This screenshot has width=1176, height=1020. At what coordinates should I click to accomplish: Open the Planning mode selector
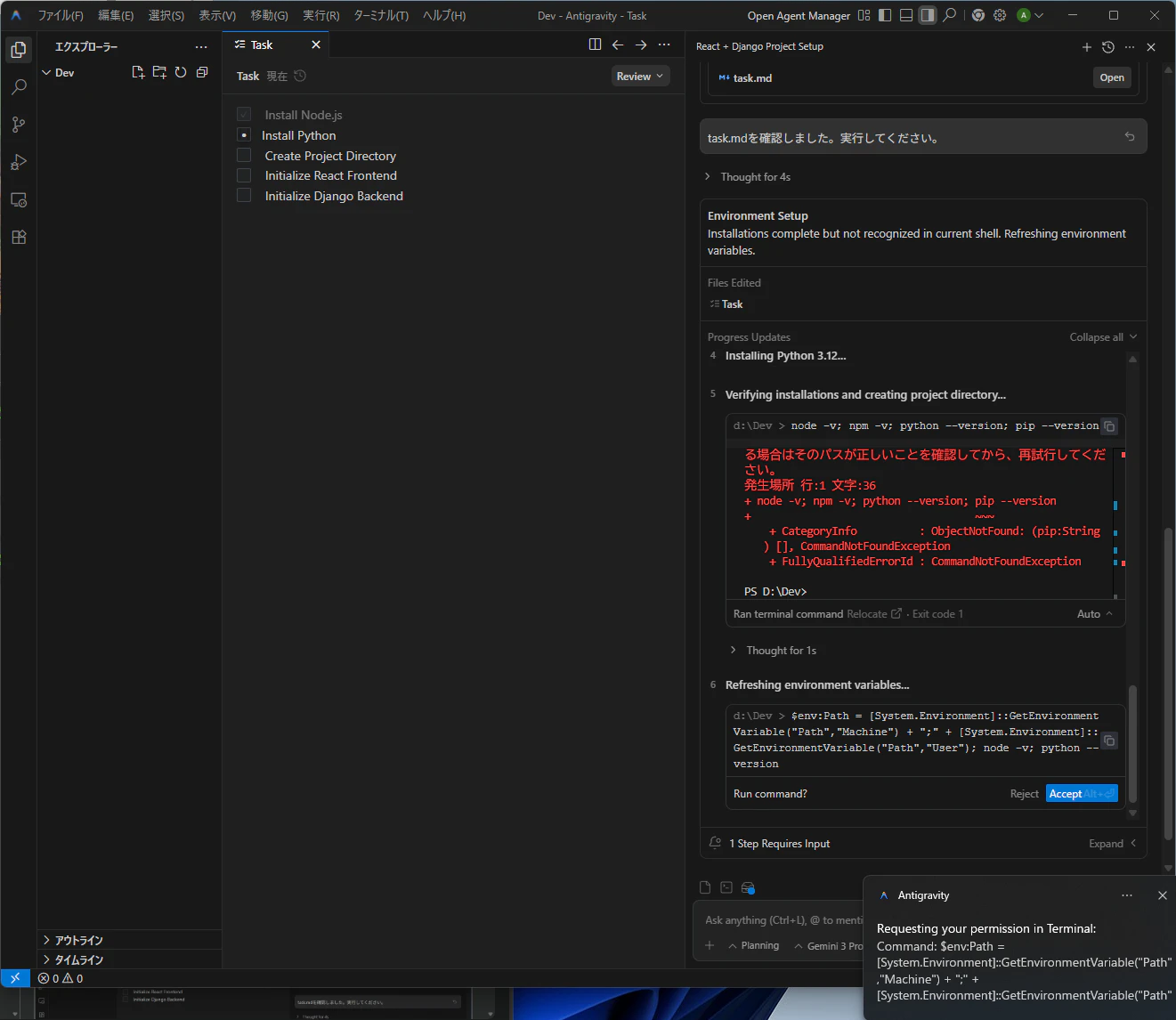[754, 945]
